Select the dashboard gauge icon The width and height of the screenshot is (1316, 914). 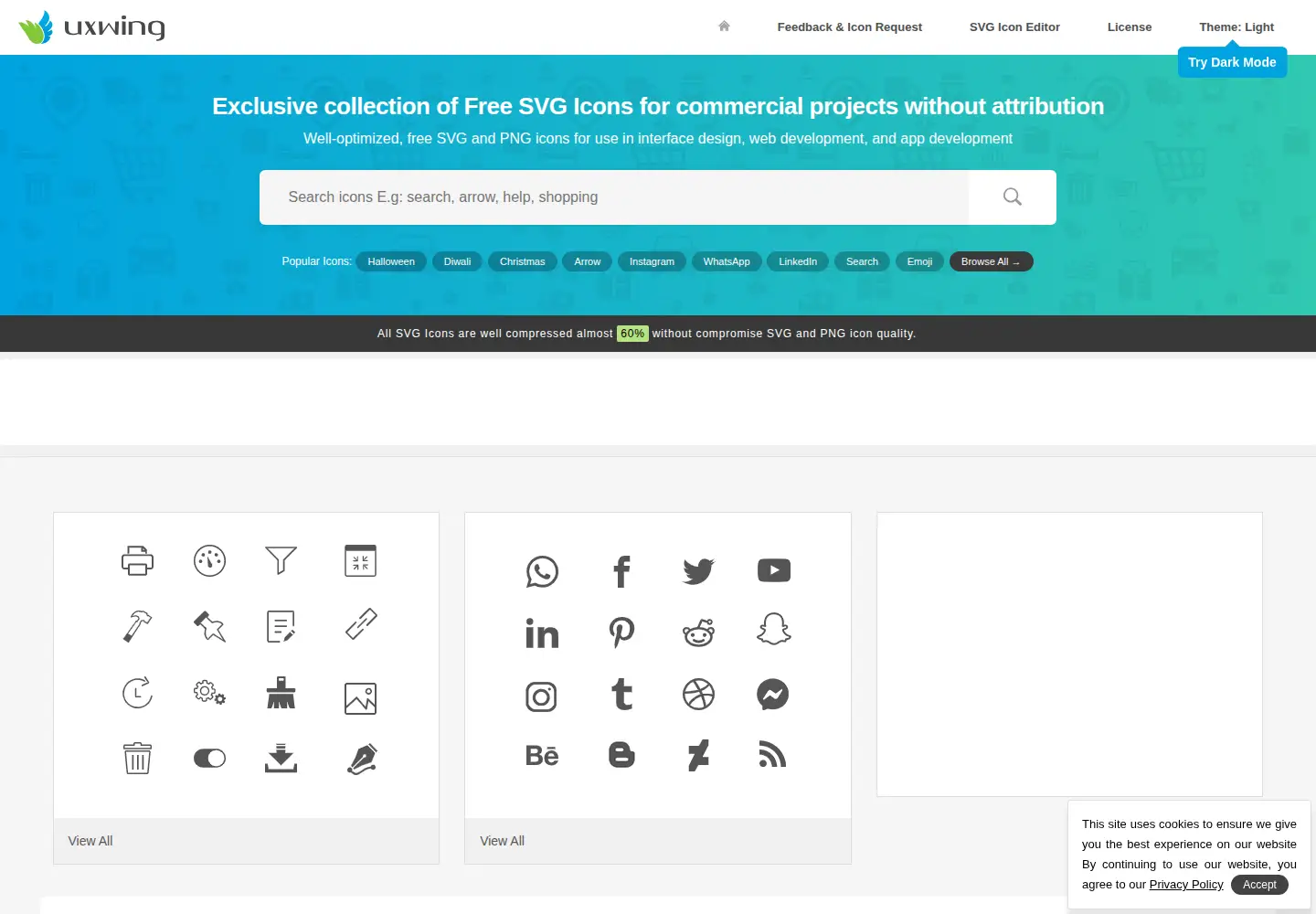(x=209, y=560)
